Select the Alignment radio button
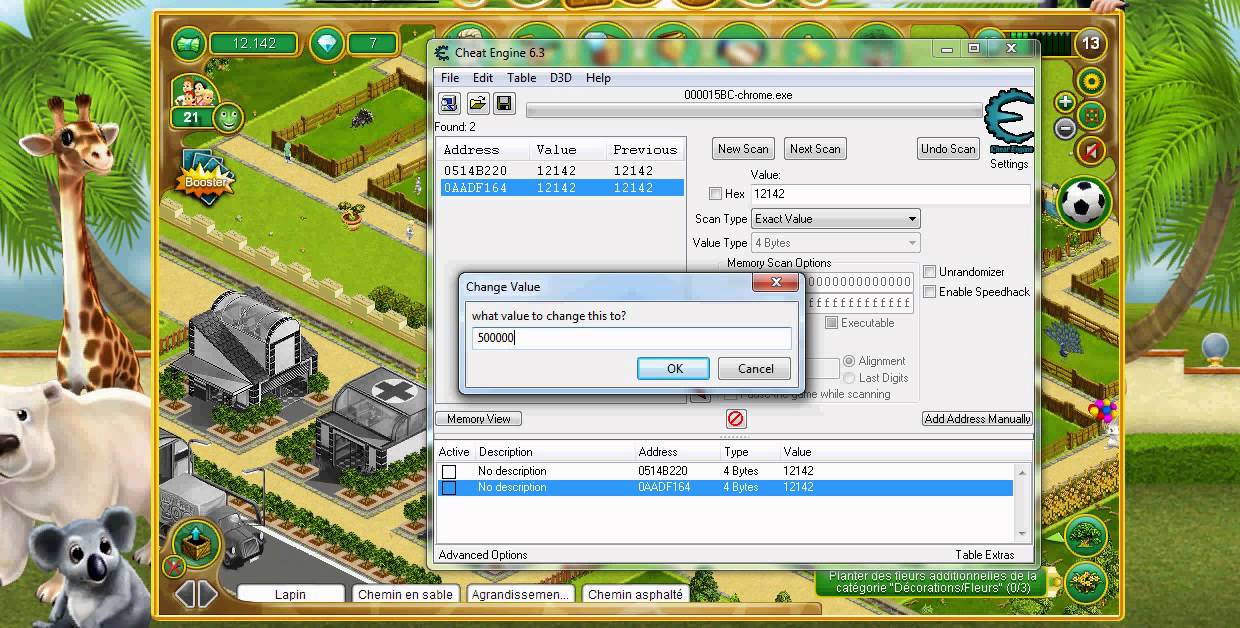This screenshot has width=1240, height=628. [849, 361]
